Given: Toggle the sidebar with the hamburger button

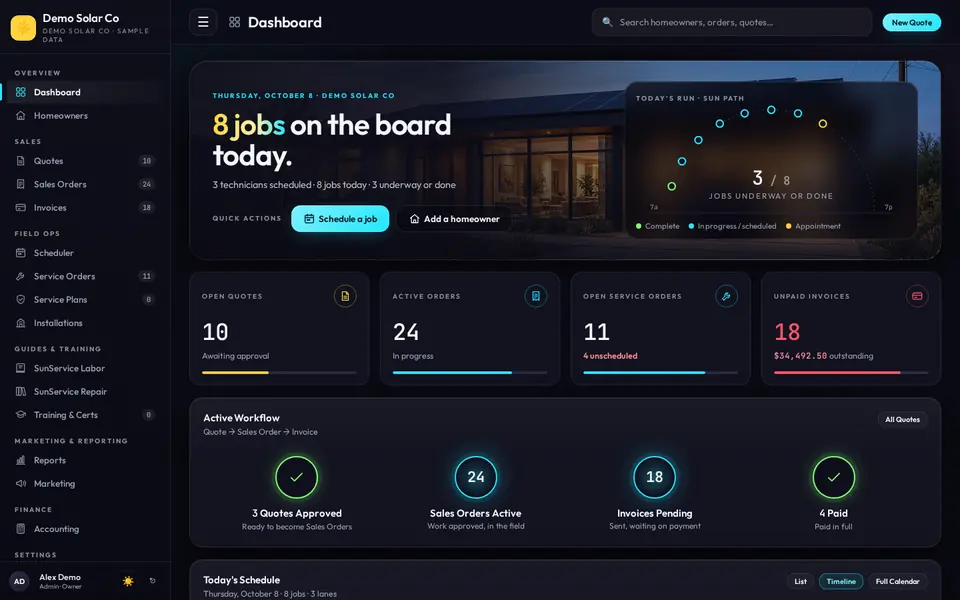Looking at the screenshot, I should coord(203,23).
